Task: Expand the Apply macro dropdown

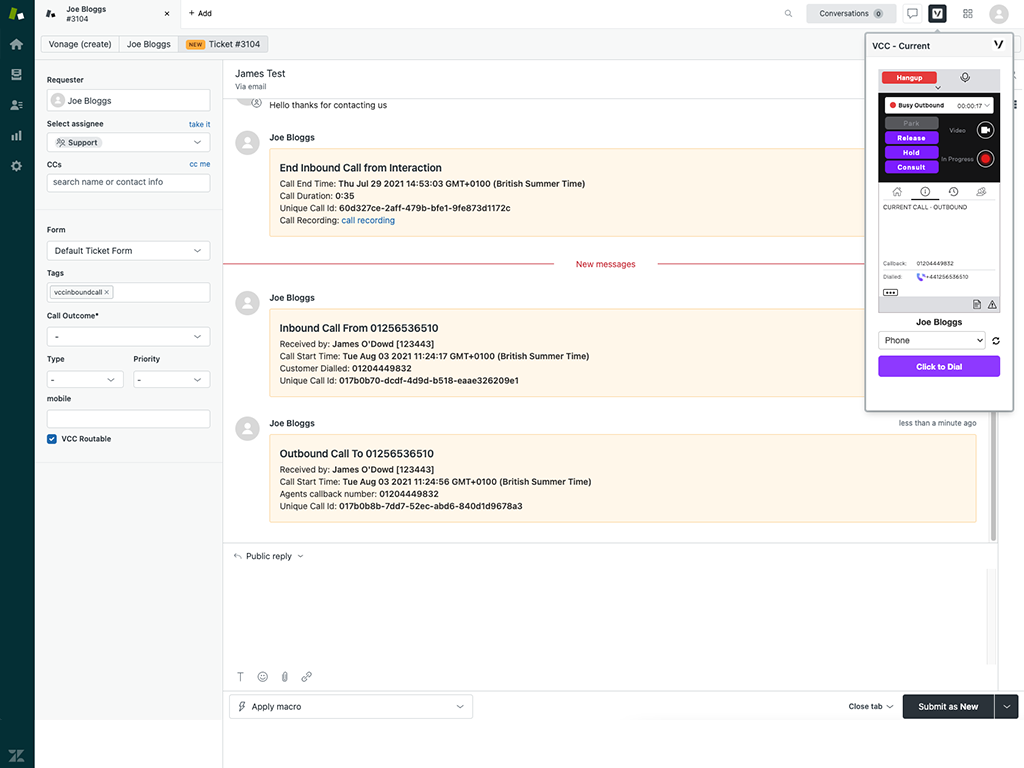Action: click(x=351, y=707)
